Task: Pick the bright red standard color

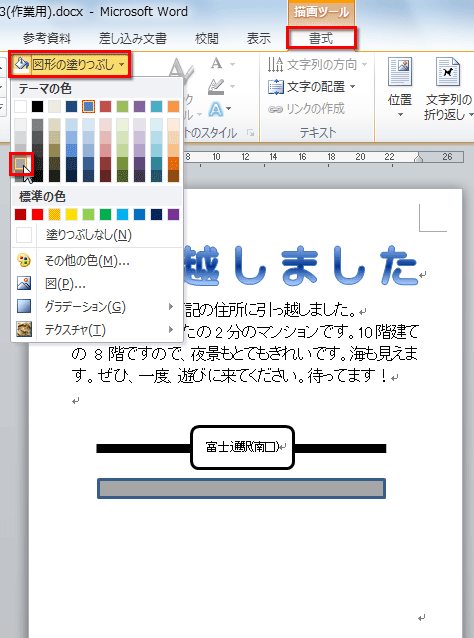Action: click(37, 214)
